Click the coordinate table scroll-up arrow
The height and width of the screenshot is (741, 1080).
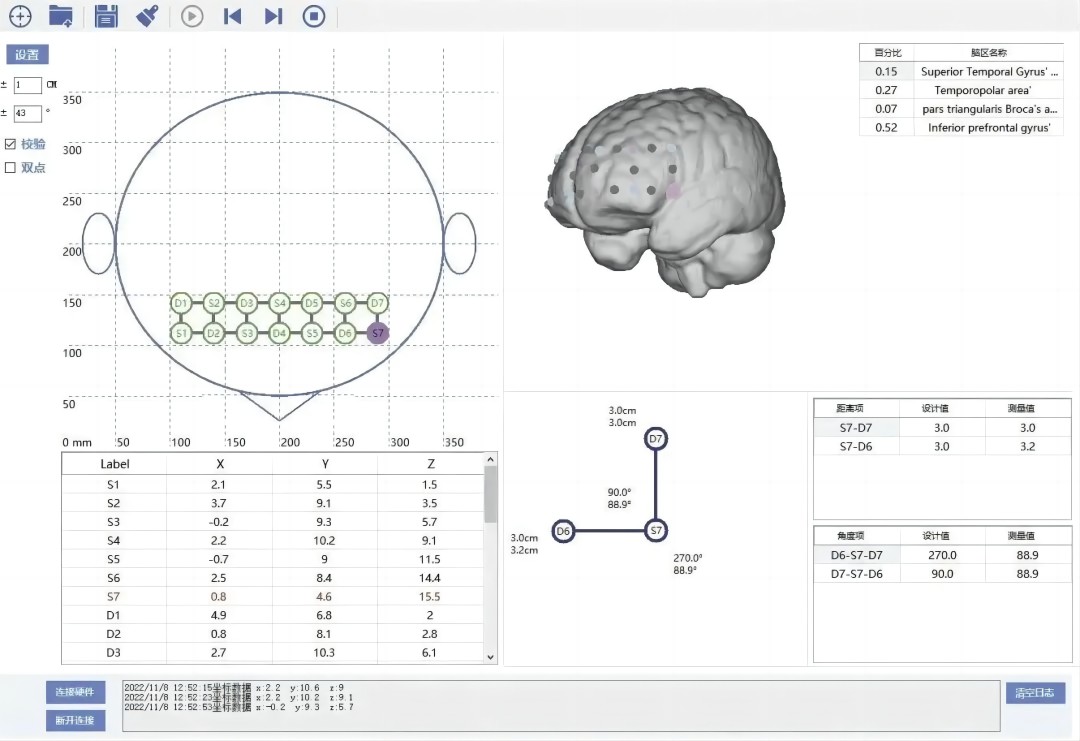pos(490,459)
